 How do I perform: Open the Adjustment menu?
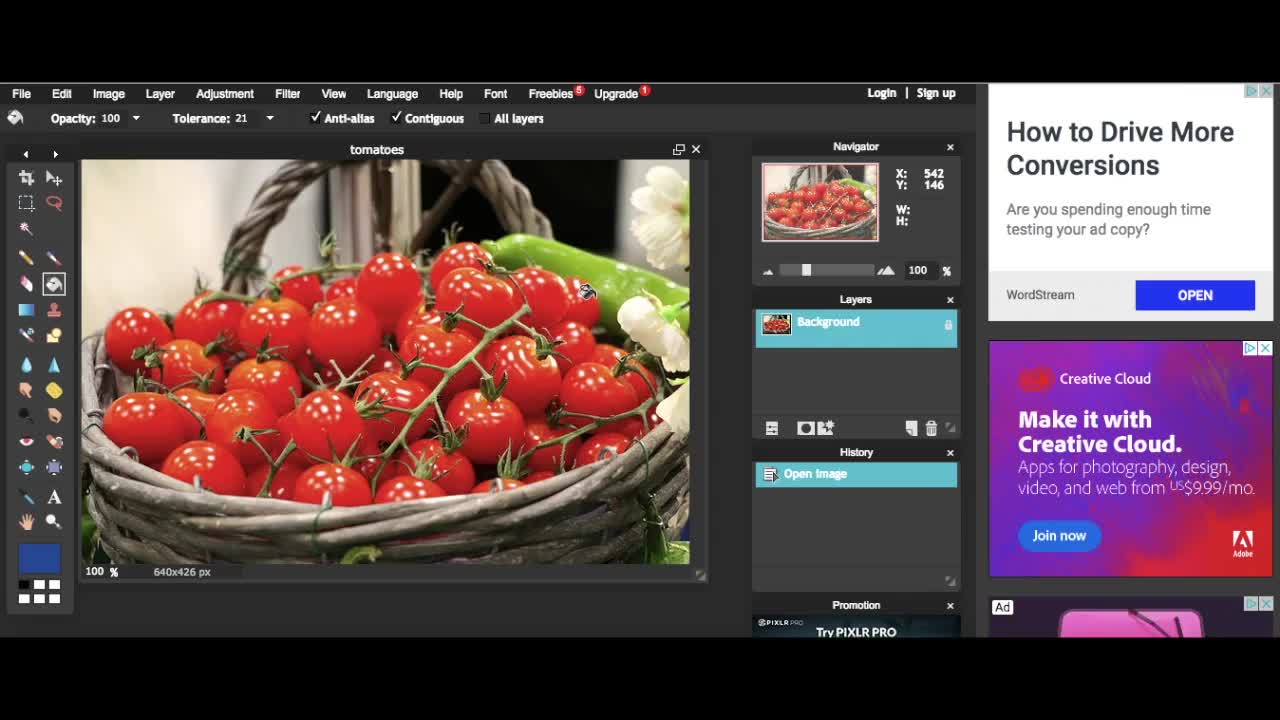coord(224,93)
